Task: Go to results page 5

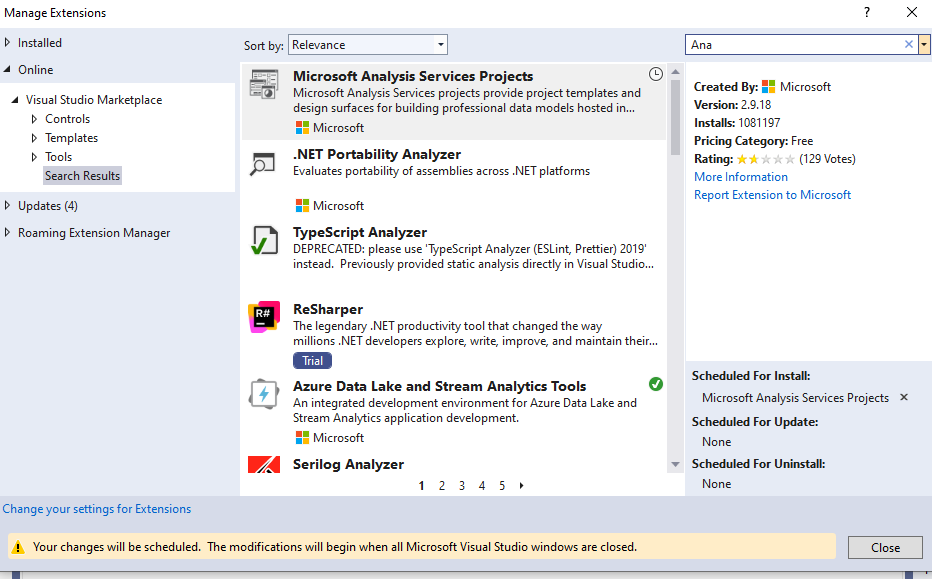Action: (502, 486)
